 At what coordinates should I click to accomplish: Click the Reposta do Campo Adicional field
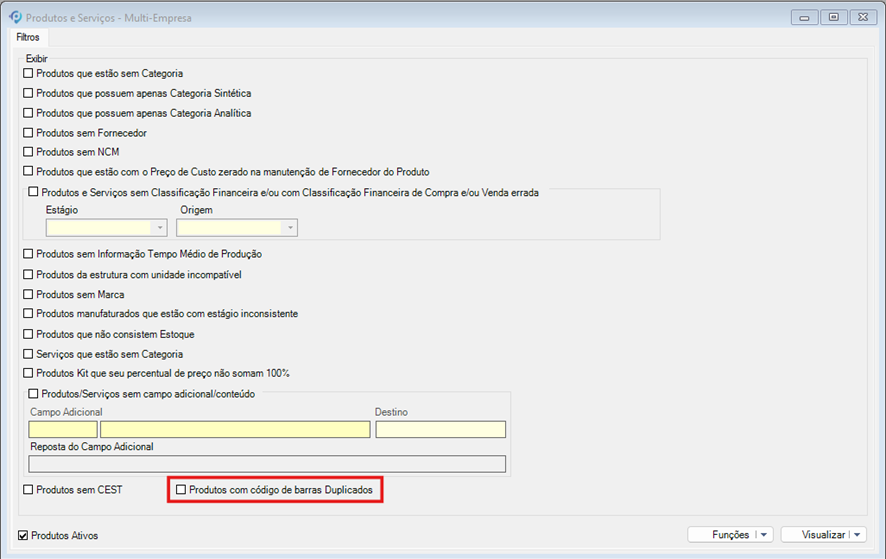click(x=267, y=464)
